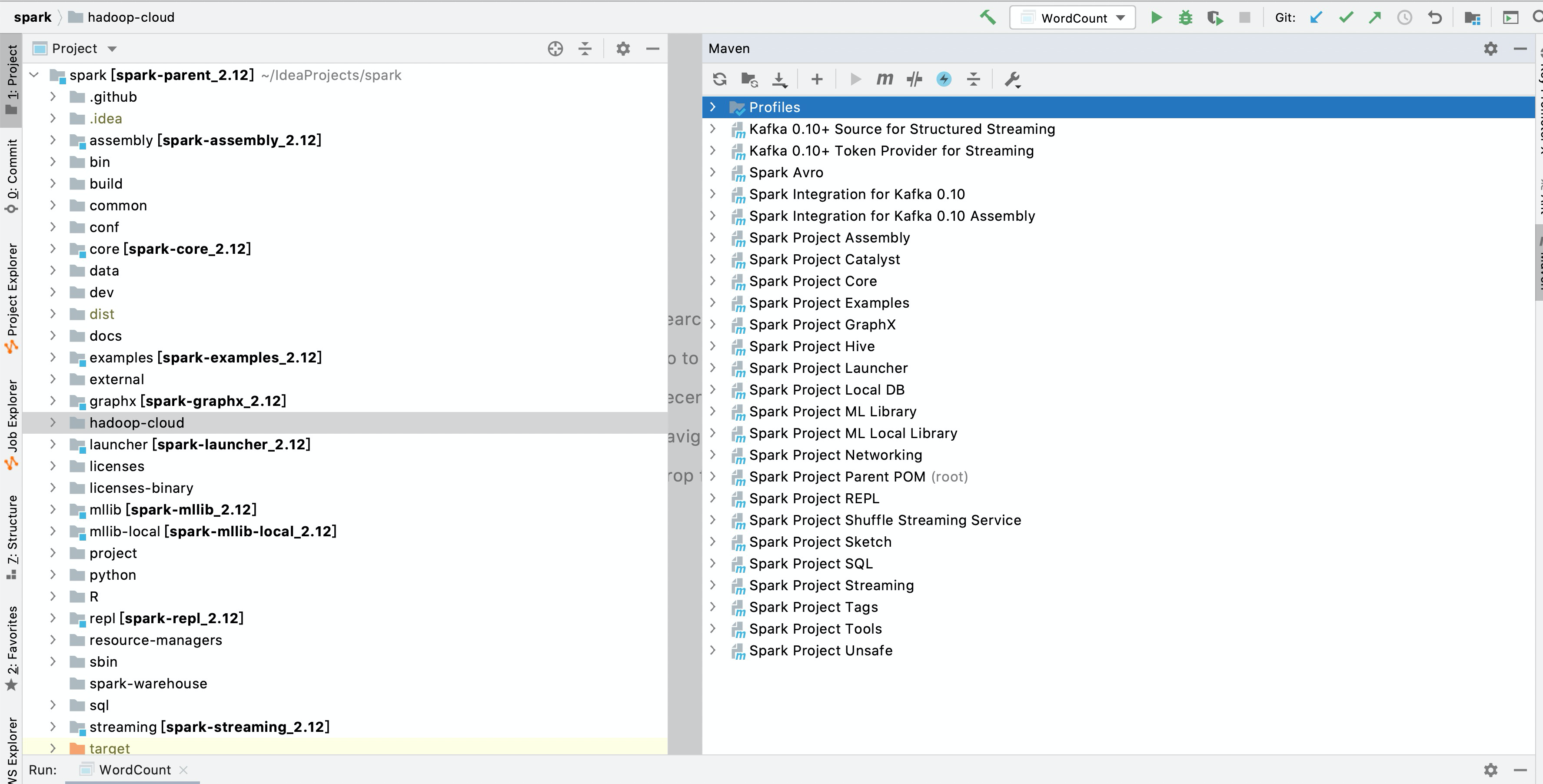This screenshot has height=784, width=1543.
Task: Update project via Git blue arrow
Action: click(1316, 18)
